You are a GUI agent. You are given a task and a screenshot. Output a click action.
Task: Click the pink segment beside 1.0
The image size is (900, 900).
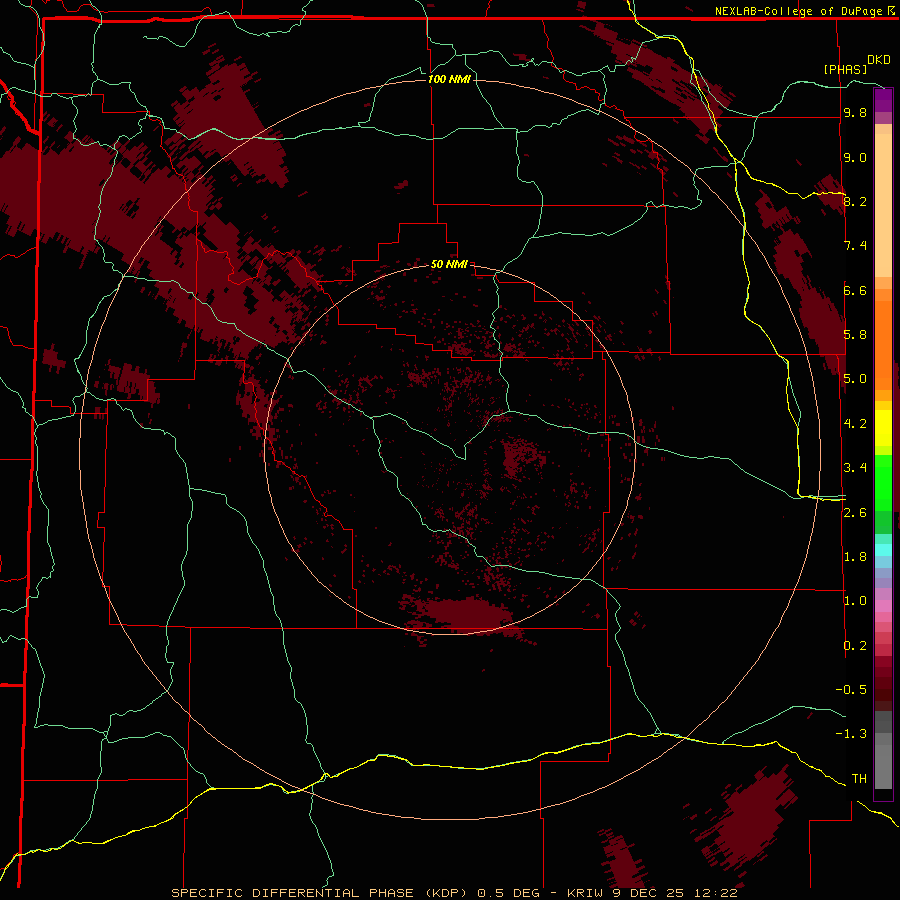coord(883,606)
